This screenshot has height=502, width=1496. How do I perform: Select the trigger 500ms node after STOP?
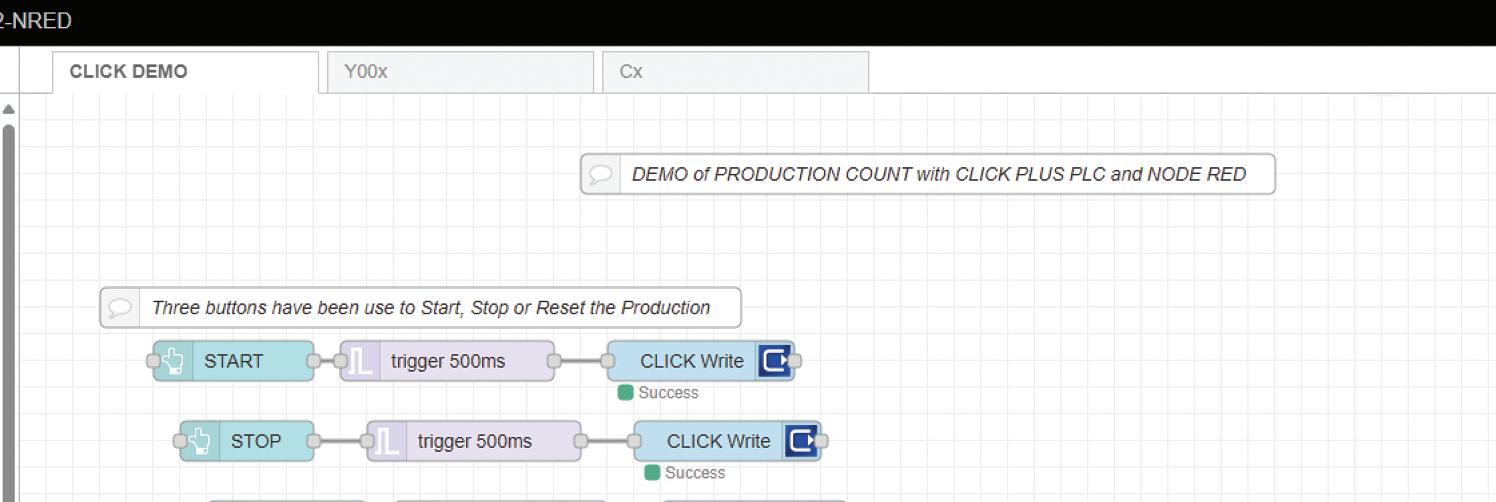tap(475, 441)
